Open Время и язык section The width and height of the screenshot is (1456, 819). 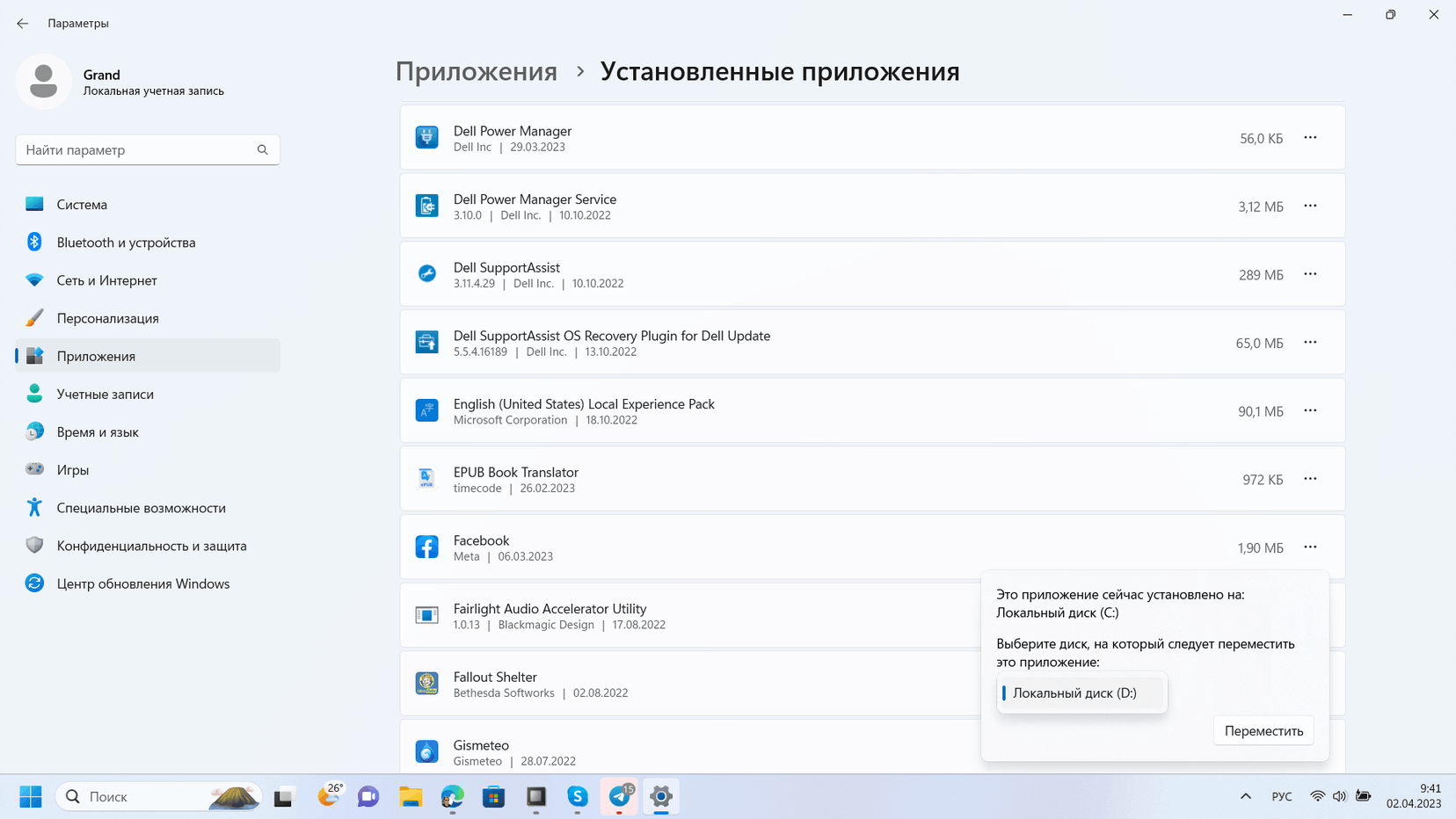tap(148, 431)
